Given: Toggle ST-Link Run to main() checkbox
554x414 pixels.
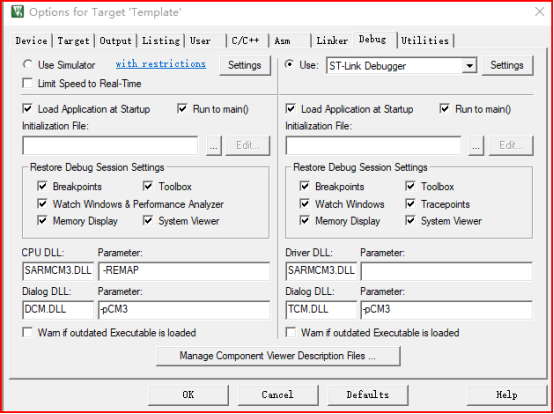Looking at the screenshot, I should tap(444, 108).
